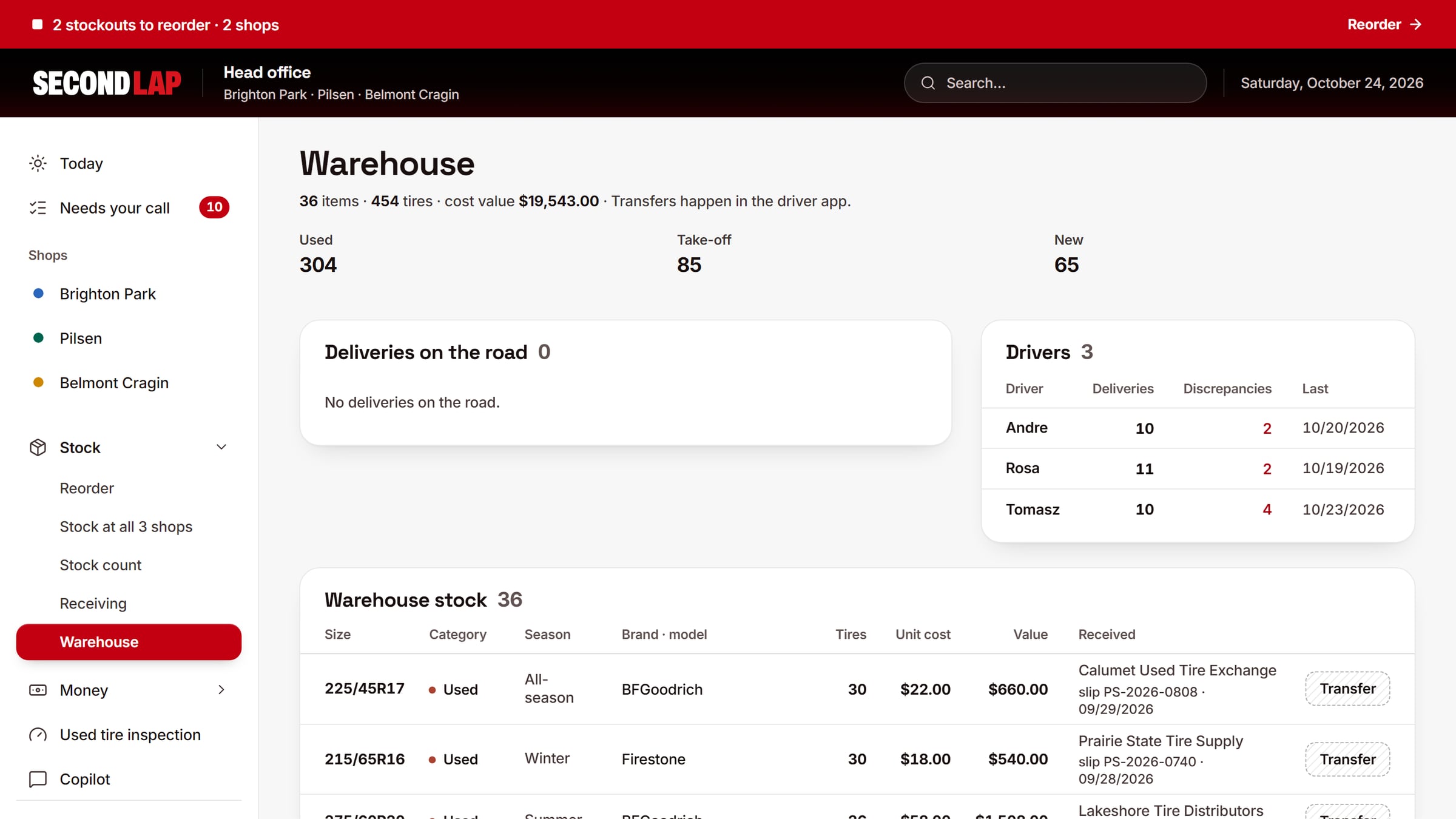The width and height of the screenshot is (1456, 819).
Task: Open the Reorder arrow in the red banner
Action: (1384, 24)
